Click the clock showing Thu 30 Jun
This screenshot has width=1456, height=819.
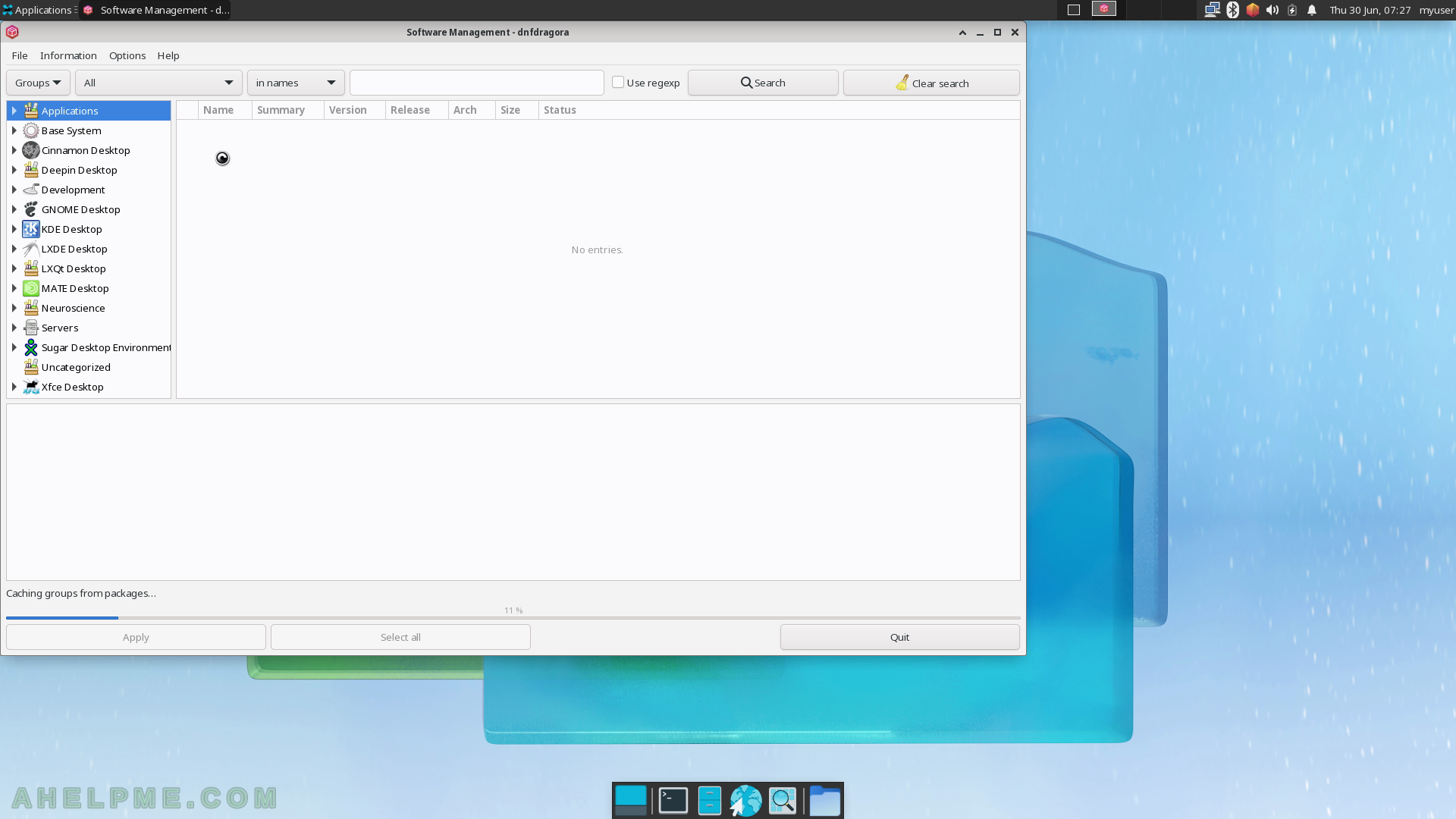tap(1370, 10)
